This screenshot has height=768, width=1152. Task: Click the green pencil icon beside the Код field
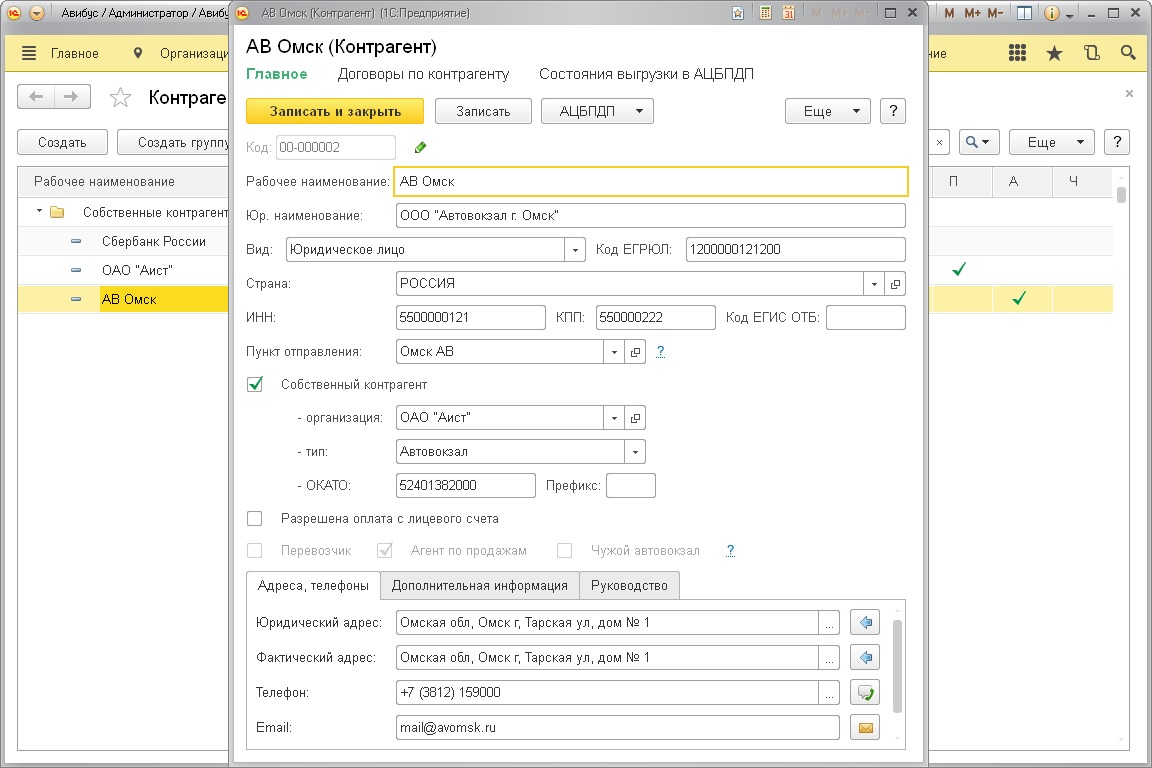click(x=420, y=148)
